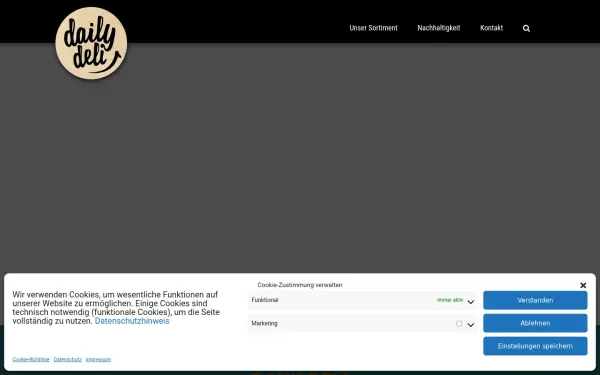Click Einstellungen speichern button
Viewport: 600px width, 375px height.
click(535, 346)
